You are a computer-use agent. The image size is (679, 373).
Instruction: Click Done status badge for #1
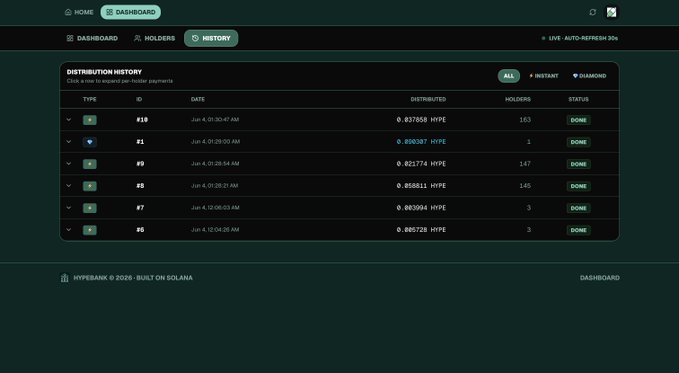[579, 142]
